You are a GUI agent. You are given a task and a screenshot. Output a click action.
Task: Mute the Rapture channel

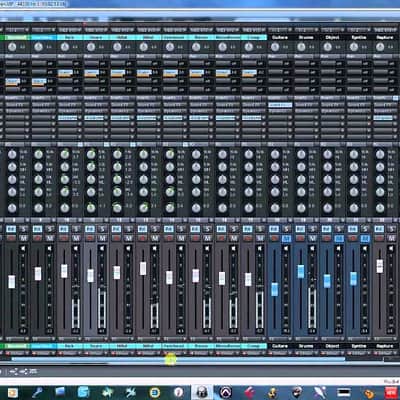coord(392,238)
